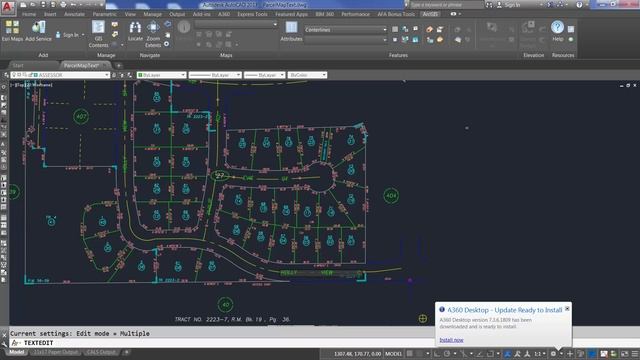
Task: Open GIS Contents panel
Action: (98, 33)
